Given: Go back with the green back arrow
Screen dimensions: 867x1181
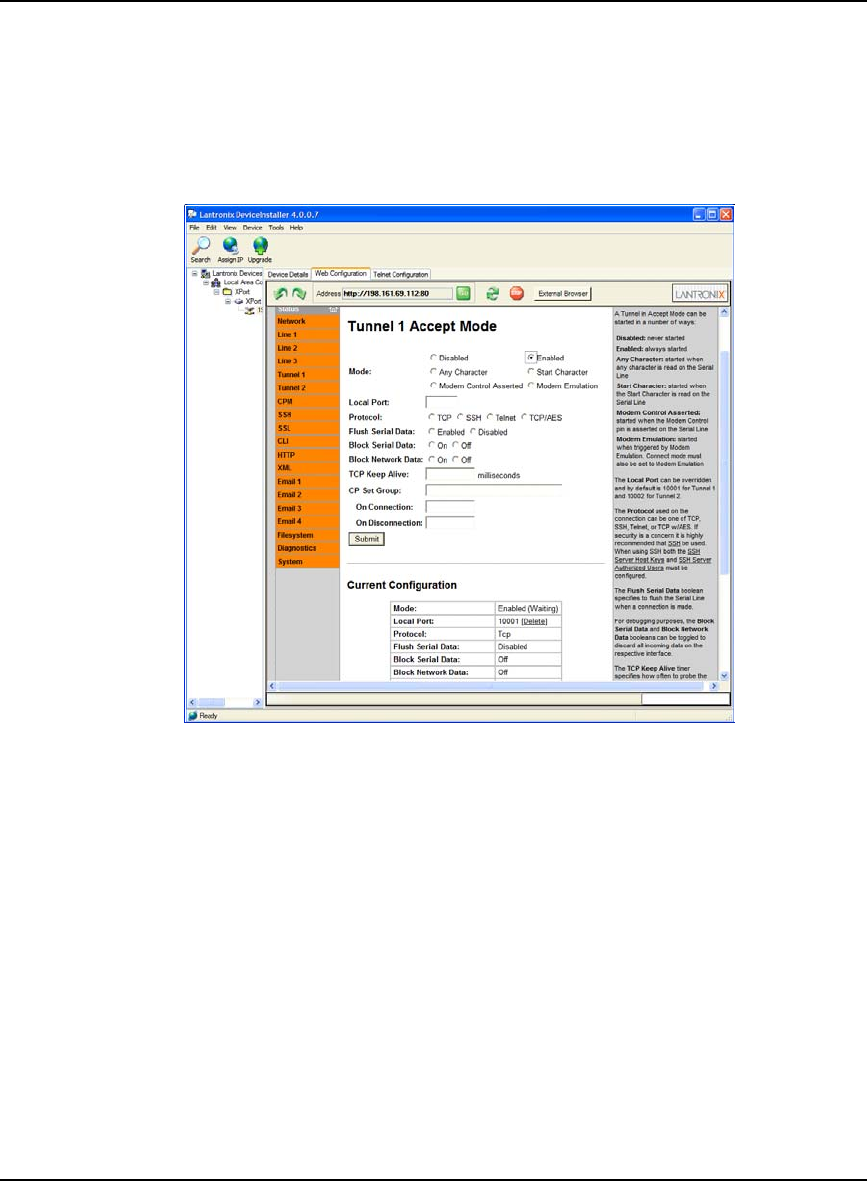Looking at the screenshot, I should tap(281, 294).
